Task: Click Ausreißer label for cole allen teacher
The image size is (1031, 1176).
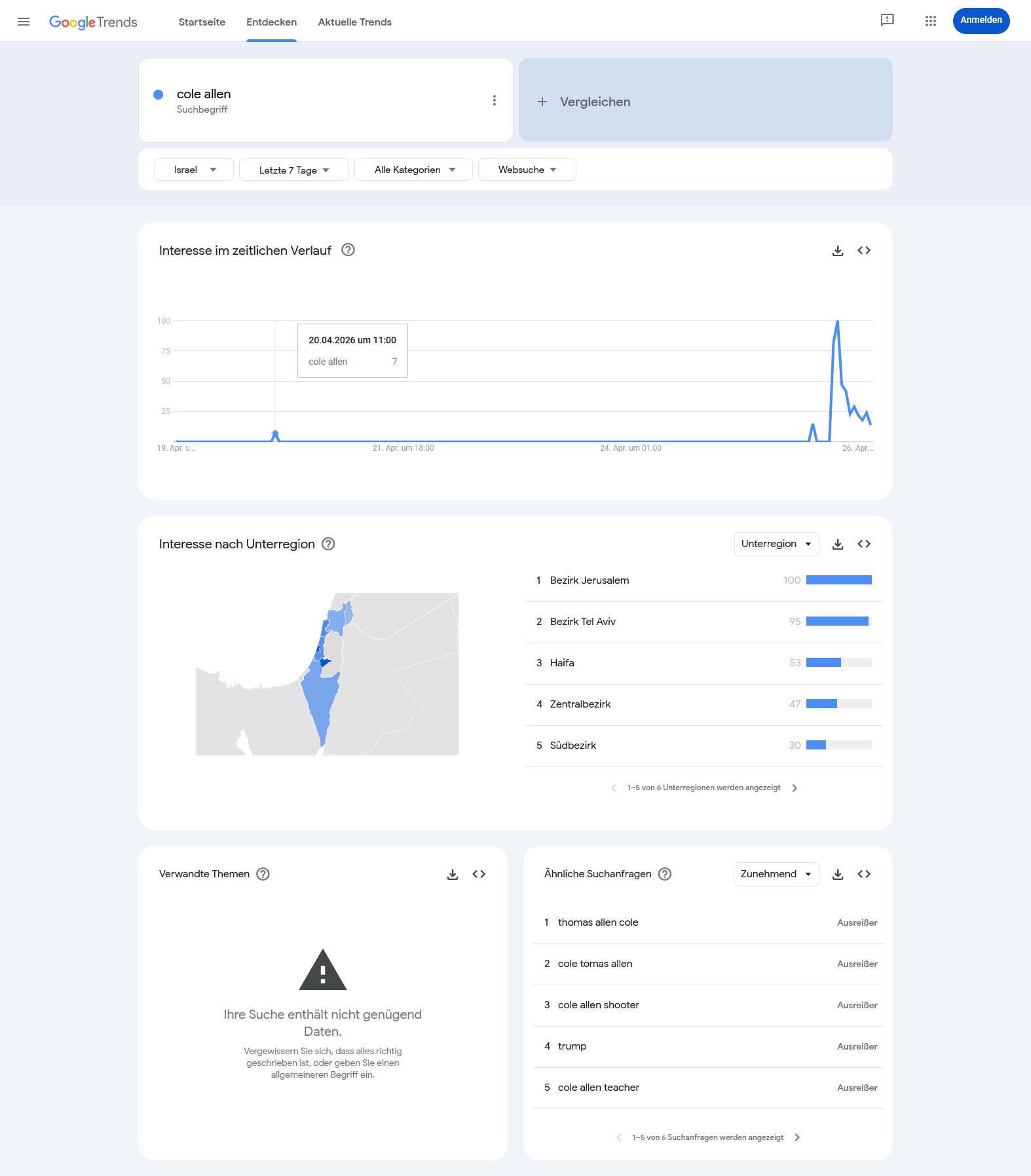Action: tap(857, 1088)
